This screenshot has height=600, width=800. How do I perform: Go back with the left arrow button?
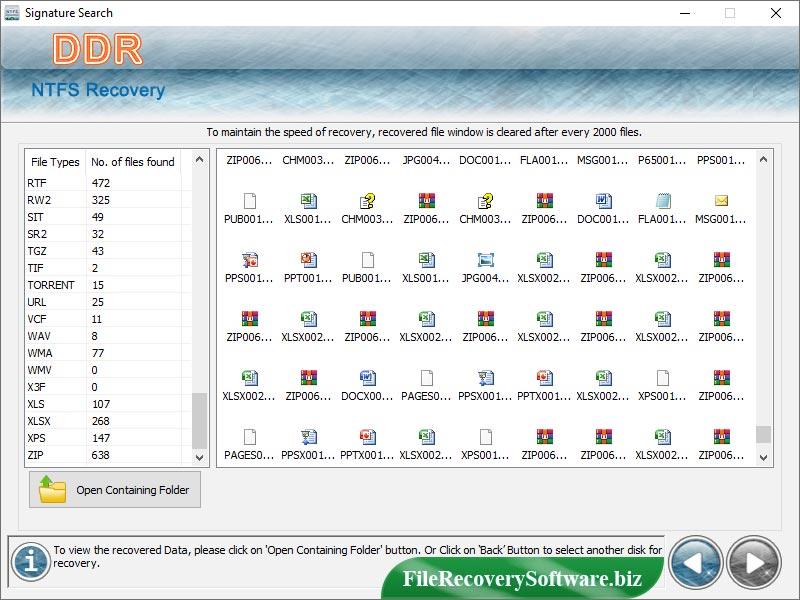694,562
